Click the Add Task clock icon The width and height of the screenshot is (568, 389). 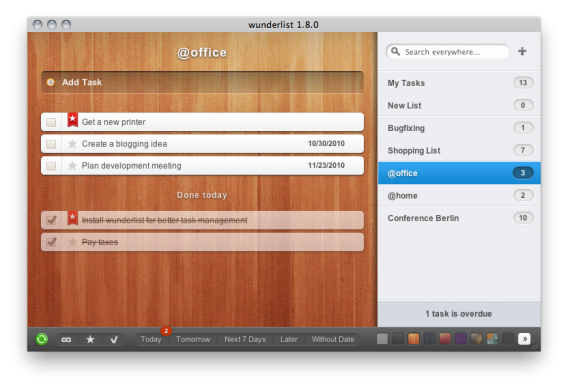[51, 82]
